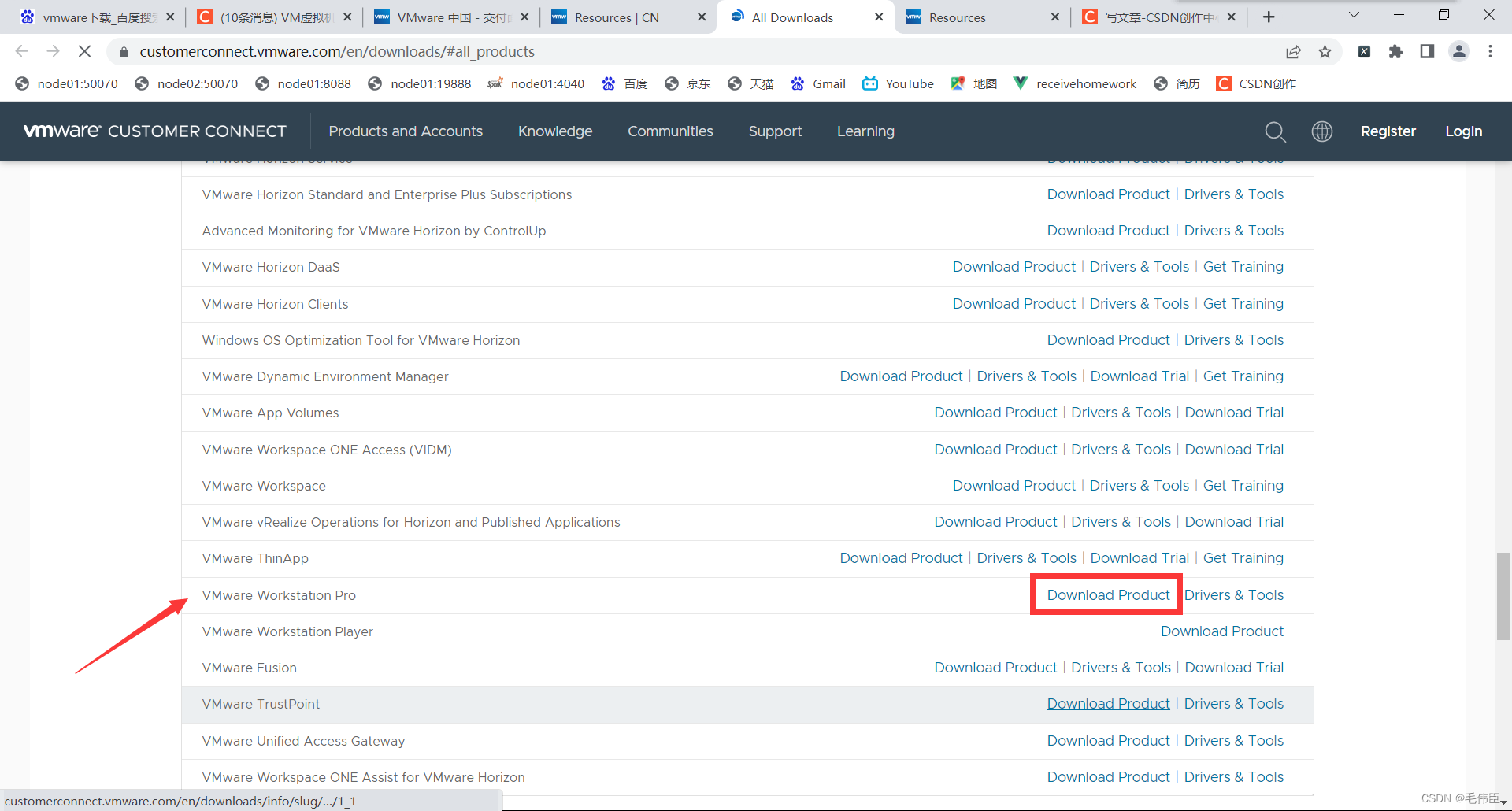Open Get Training for VMware Horizon DaaS
The height and width of the screenshot is (811, 1512).
coord(1243,267)
